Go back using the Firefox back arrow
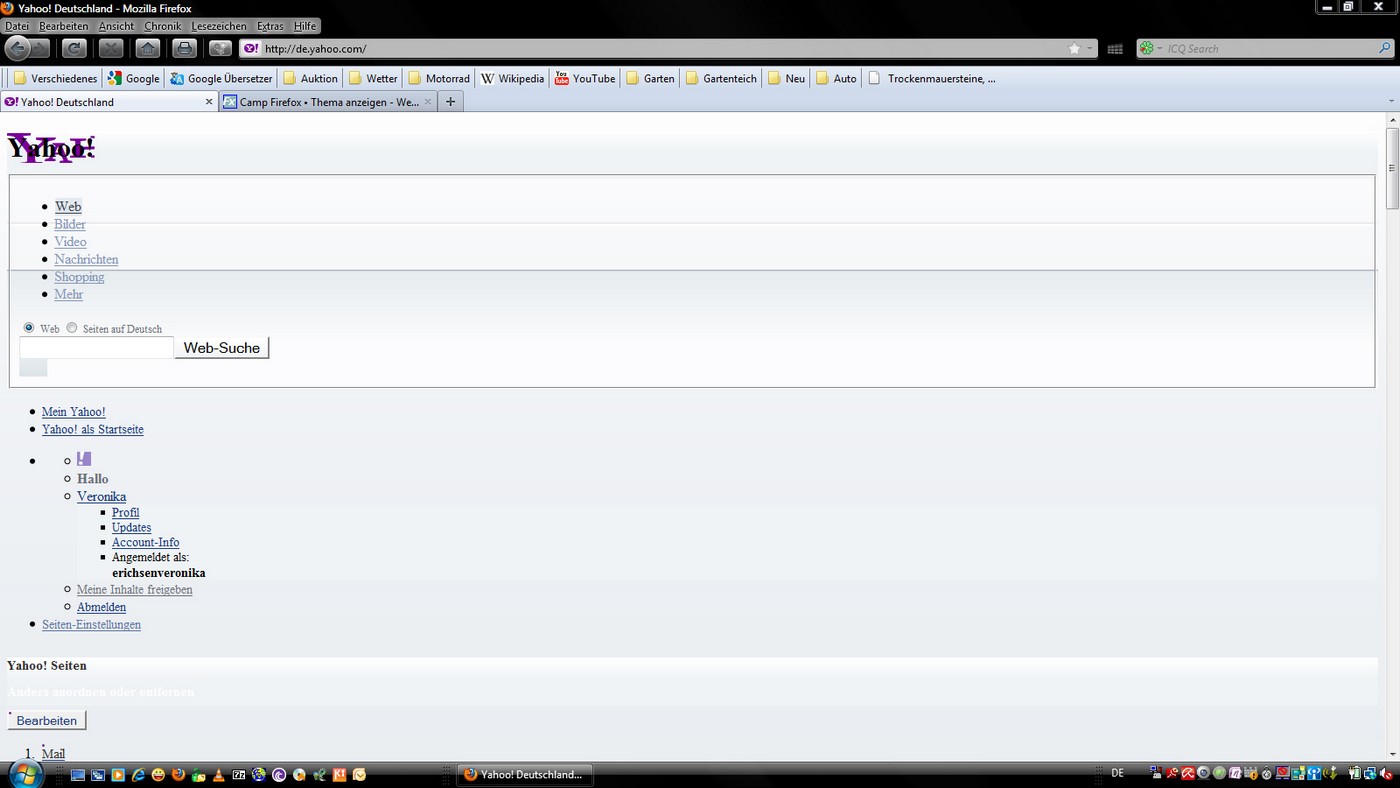This screenshot has height=788, width=1400. (x=18, y=48)
